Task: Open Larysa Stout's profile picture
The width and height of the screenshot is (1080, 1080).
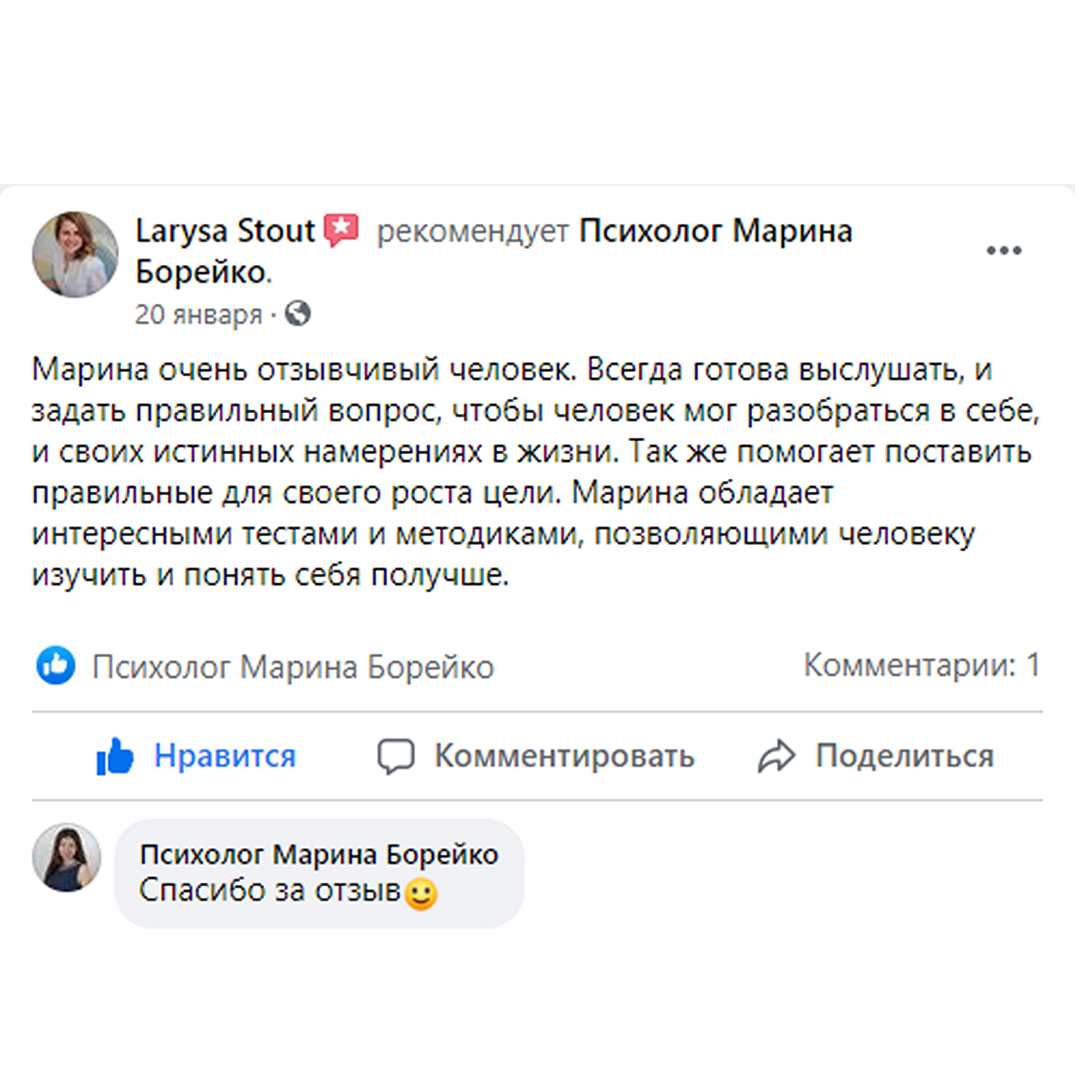Action: pyautogui.click(x=75, y=254)
